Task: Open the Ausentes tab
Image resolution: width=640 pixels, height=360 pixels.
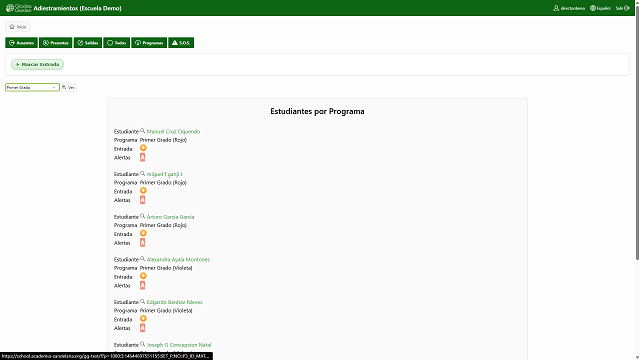Action: 21,43
